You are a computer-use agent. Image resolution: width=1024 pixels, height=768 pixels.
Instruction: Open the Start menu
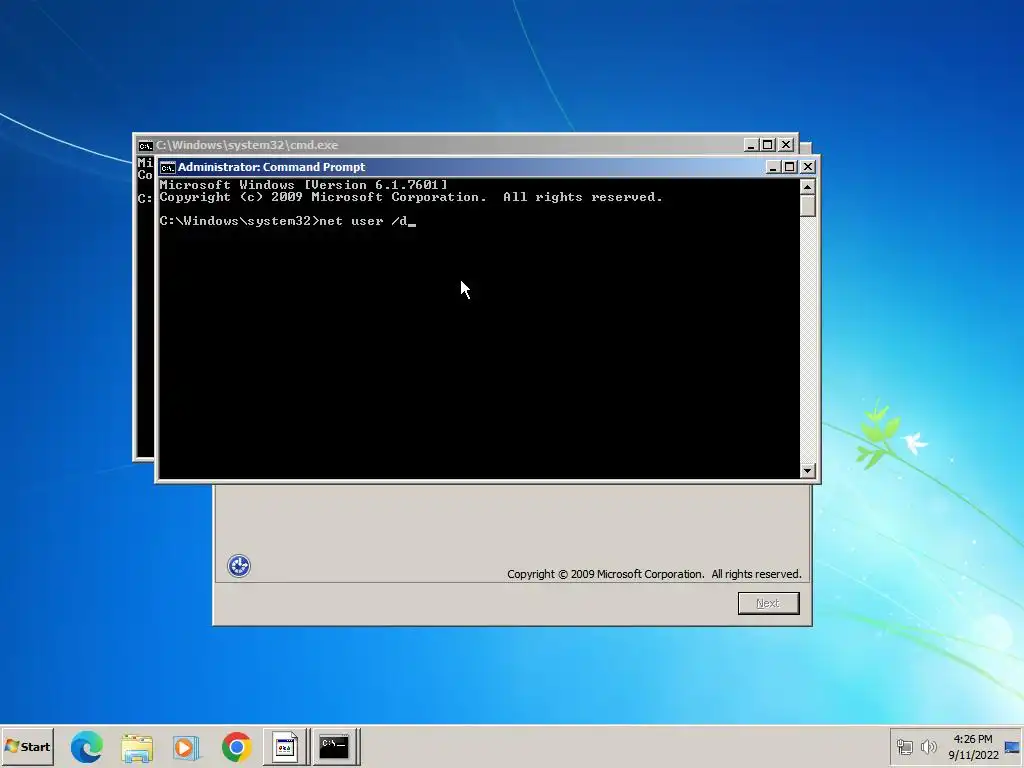[27, 746]
